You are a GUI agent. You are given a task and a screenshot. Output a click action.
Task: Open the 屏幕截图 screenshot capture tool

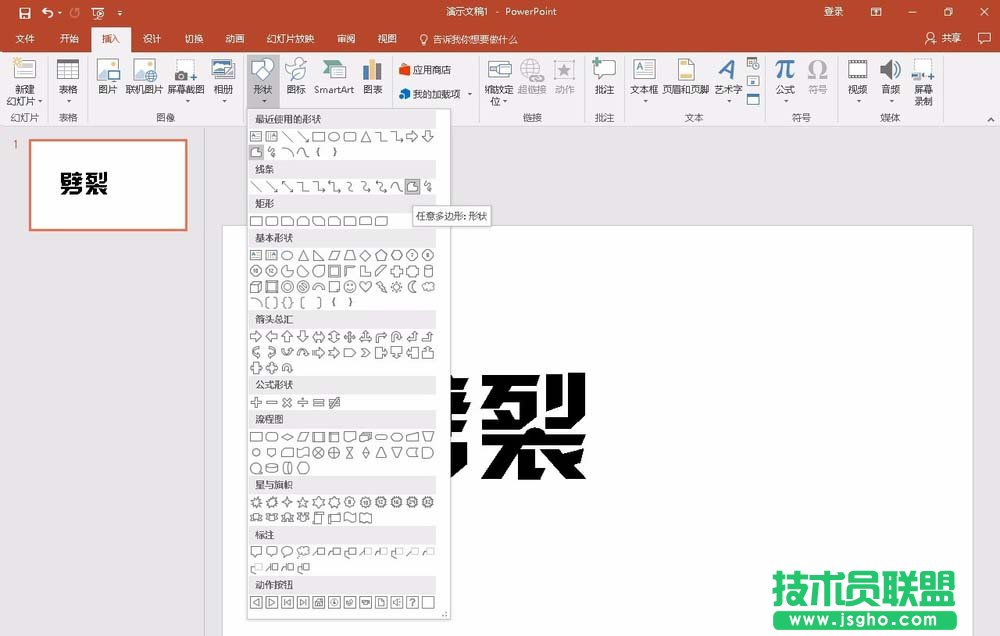186,77
